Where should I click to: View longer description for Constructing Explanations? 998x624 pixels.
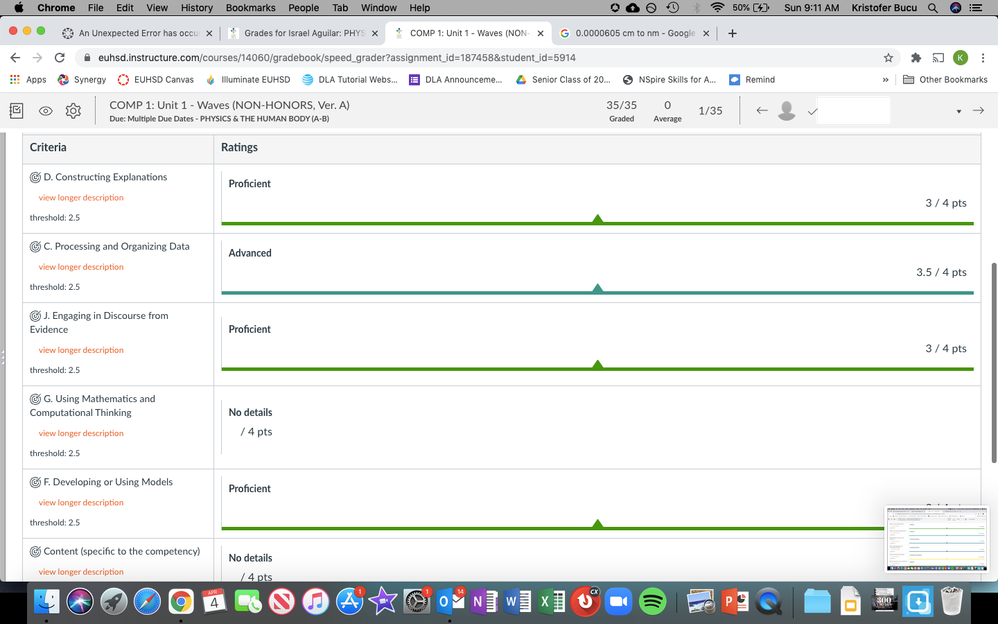81,198
